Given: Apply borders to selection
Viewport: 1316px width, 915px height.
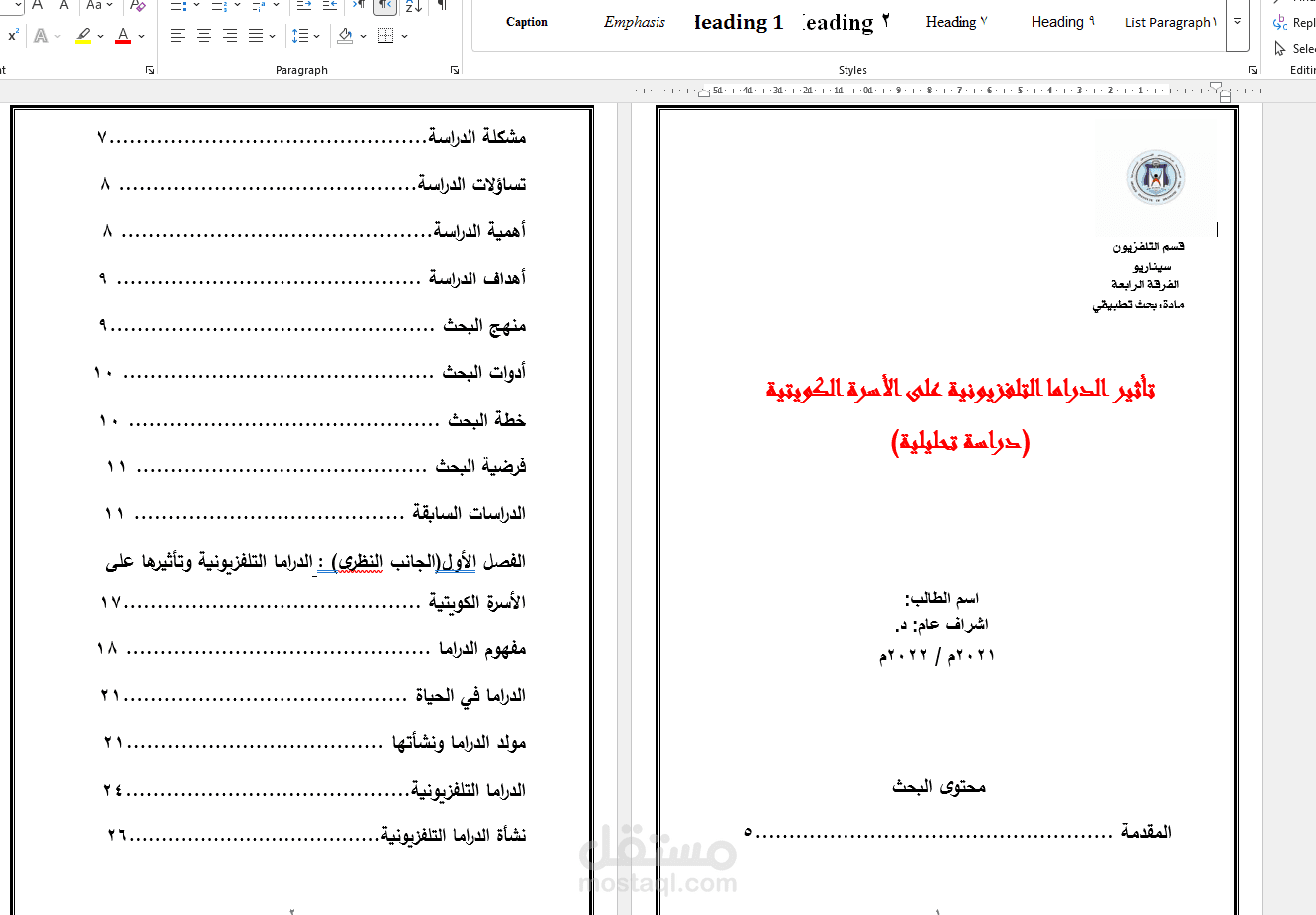Looking at the screenshot, I should pyautogui.click(x=386, y=36).
